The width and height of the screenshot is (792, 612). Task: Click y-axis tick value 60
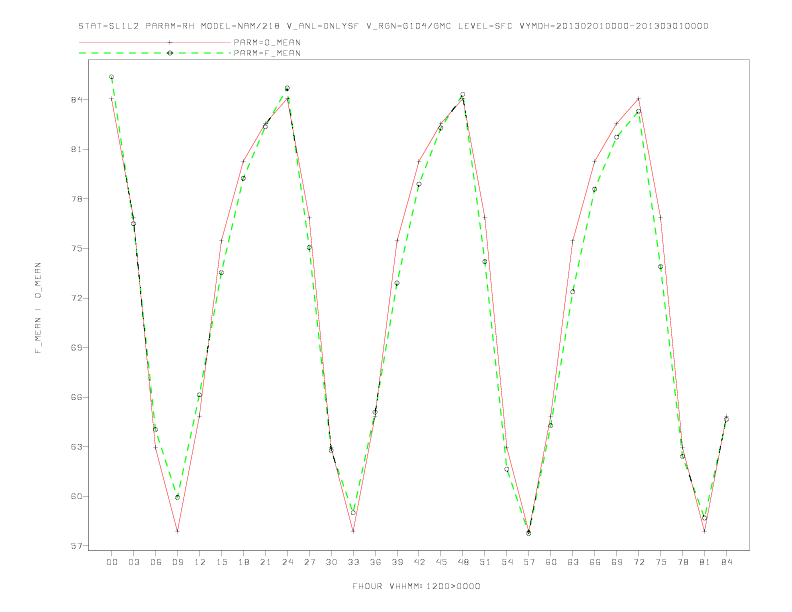pyautogui.click(x=76, y=496)
